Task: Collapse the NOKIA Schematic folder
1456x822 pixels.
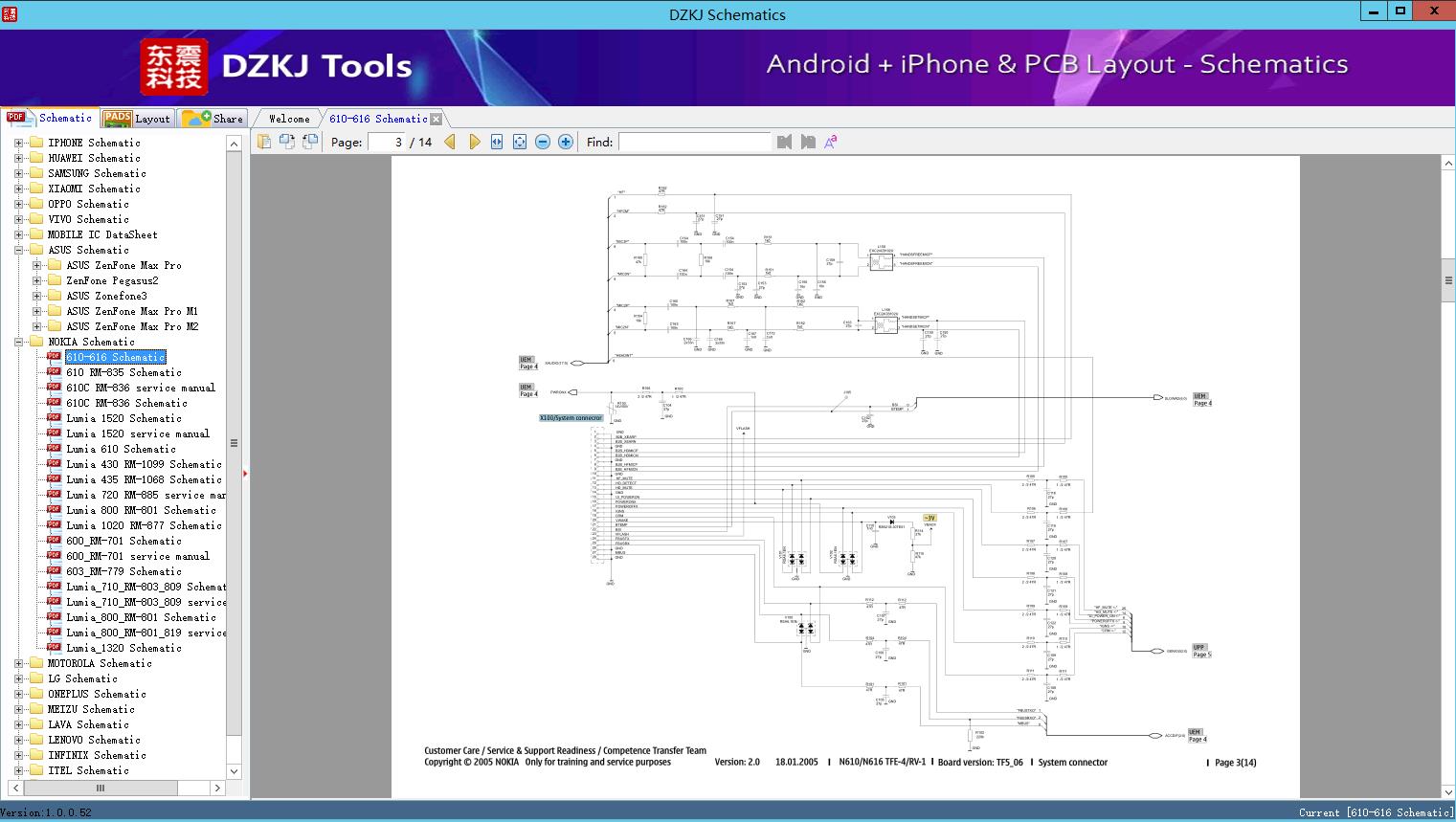Action: (x=18, y=342)
